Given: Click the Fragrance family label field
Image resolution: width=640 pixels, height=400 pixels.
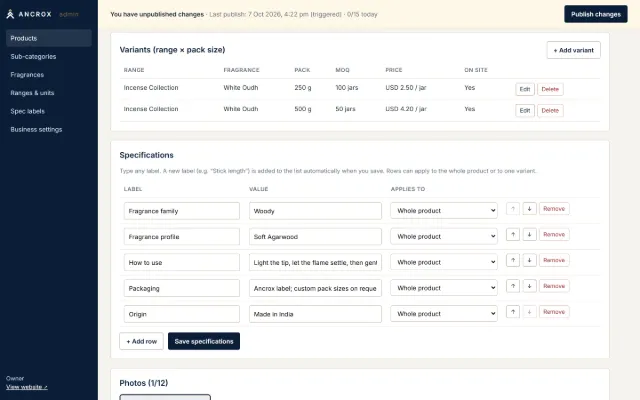Looking at the screenshot, I should pos(182,211).
